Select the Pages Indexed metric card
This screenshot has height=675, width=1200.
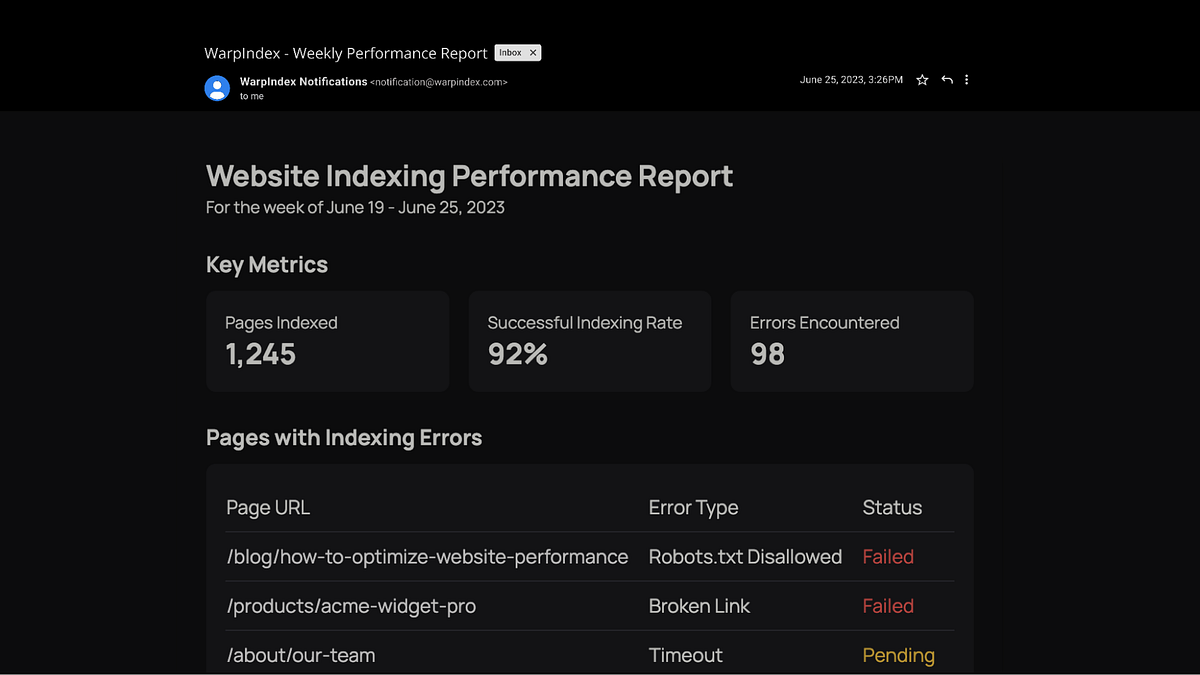tap(327, 341)
